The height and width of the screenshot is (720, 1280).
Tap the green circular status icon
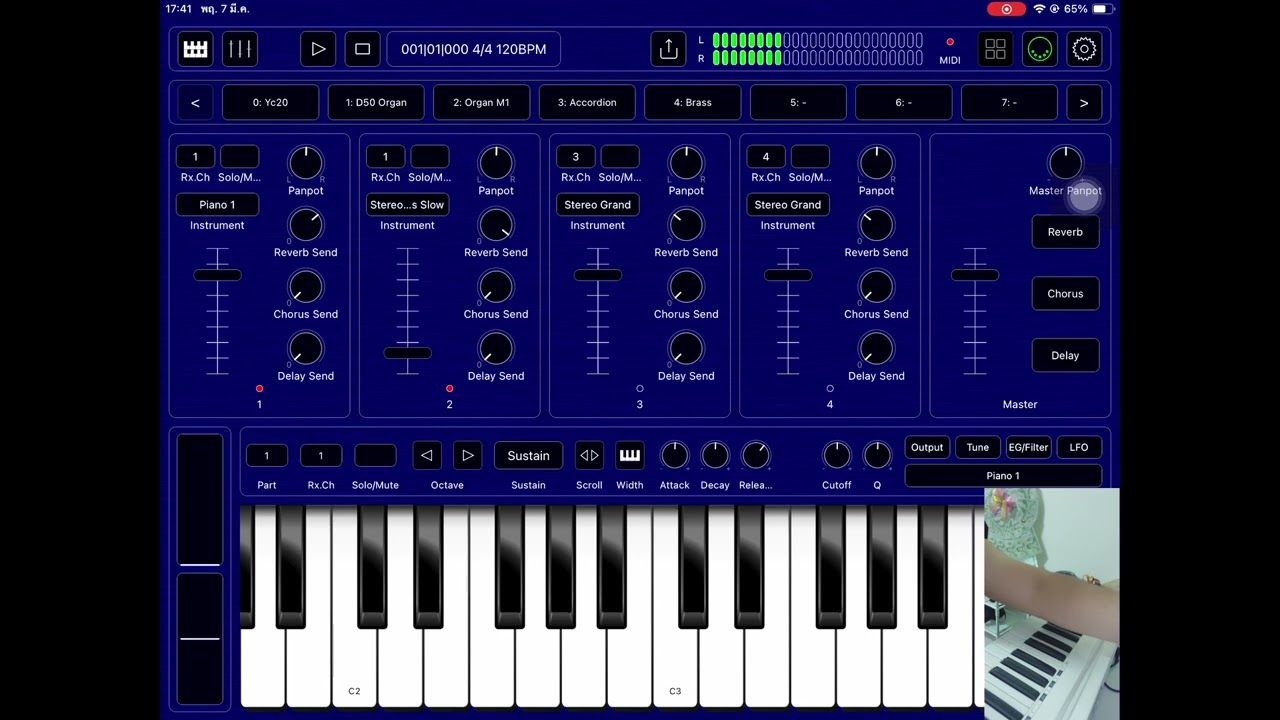(x=1040, y=49)
